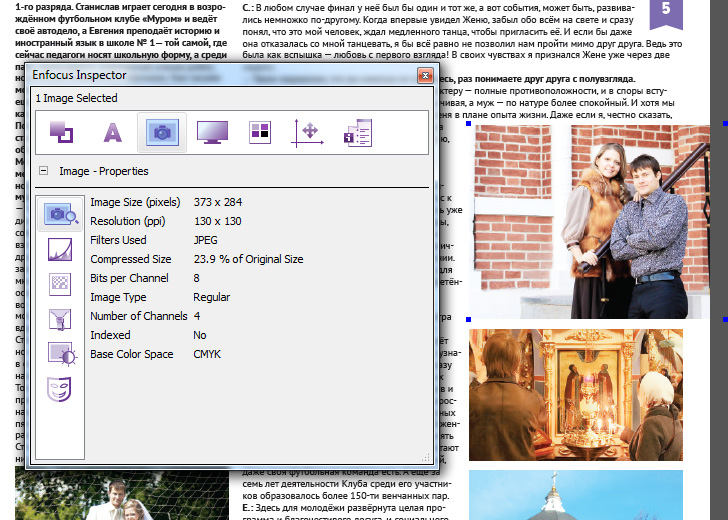This screenshot has width=728, height=520.
Task: Open the Fill and Stroke inspector category
Action: [61, 132]
